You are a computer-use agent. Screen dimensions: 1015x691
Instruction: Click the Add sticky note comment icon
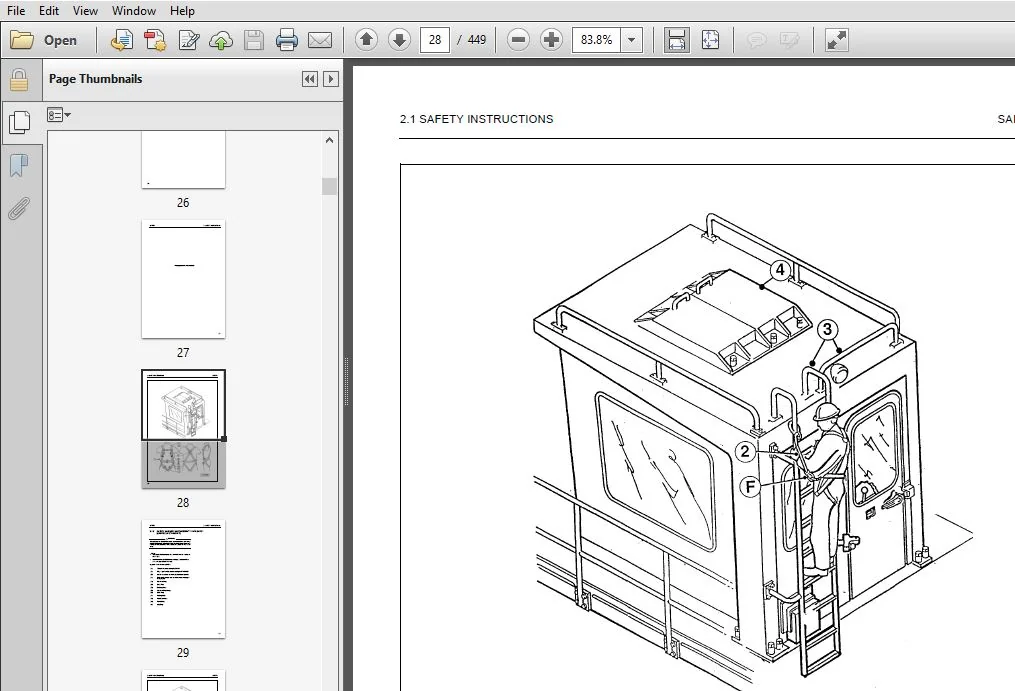[x=756, y=40]
